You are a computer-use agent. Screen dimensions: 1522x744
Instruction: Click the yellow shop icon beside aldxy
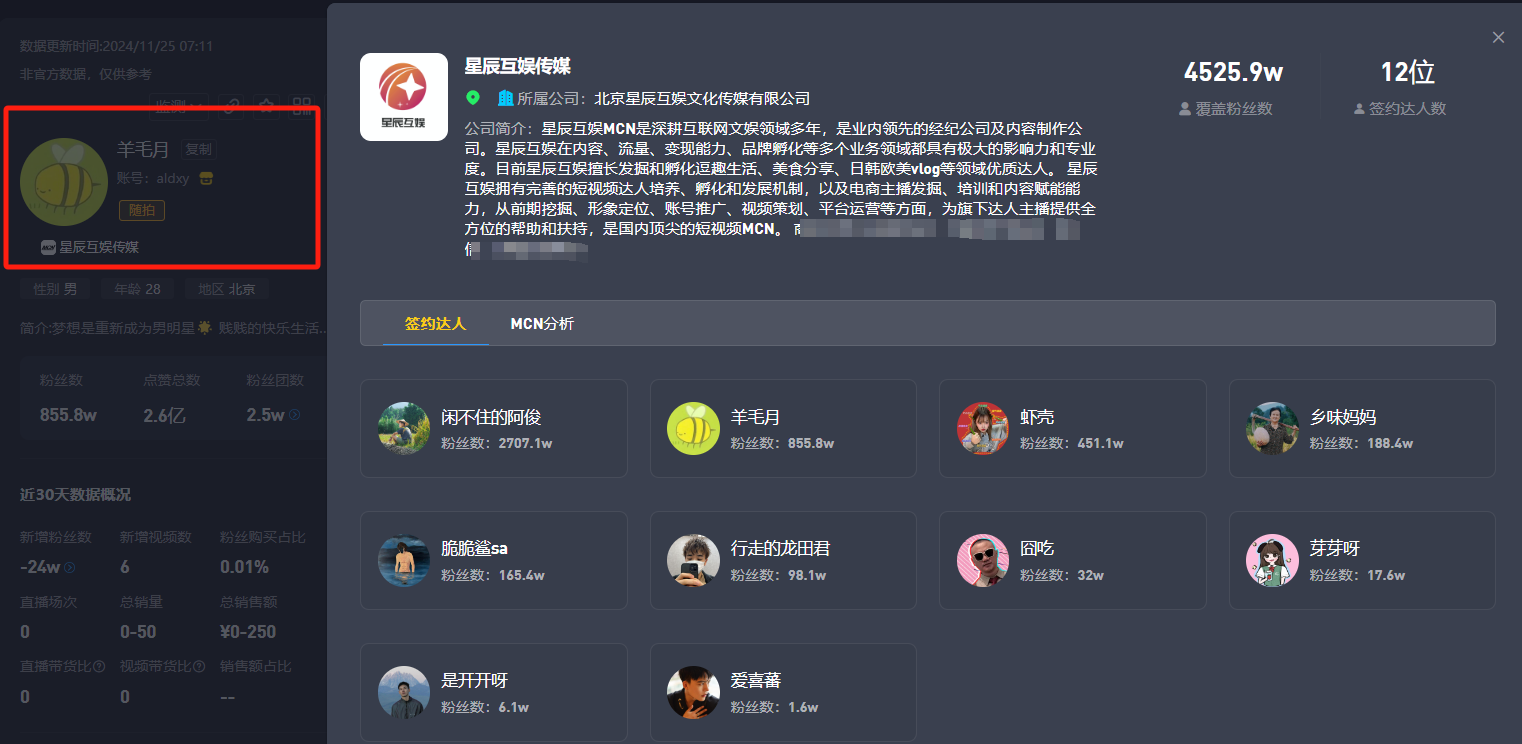point(206,178)
